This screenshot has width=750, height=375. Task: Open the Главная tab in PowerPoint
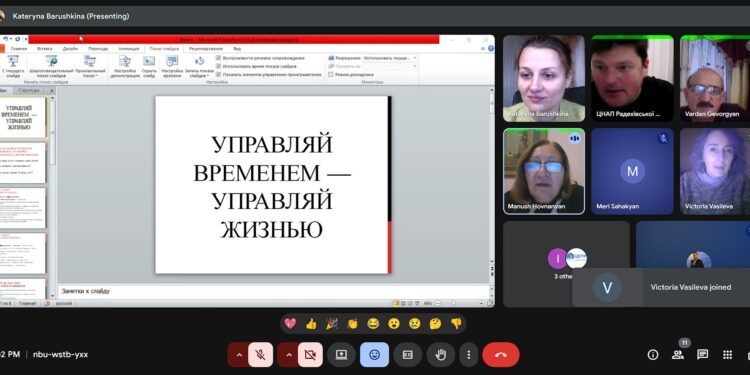point(19,49)
